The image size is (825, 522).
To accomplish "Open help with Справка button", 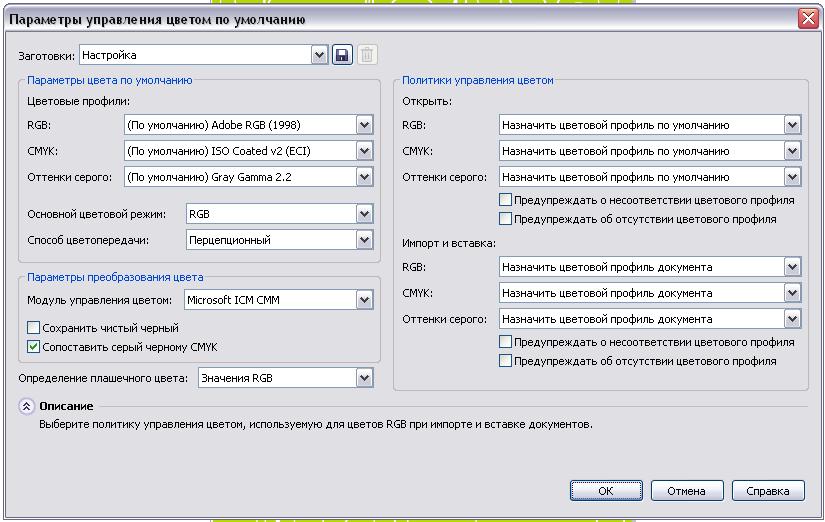I will coord(768,491).
